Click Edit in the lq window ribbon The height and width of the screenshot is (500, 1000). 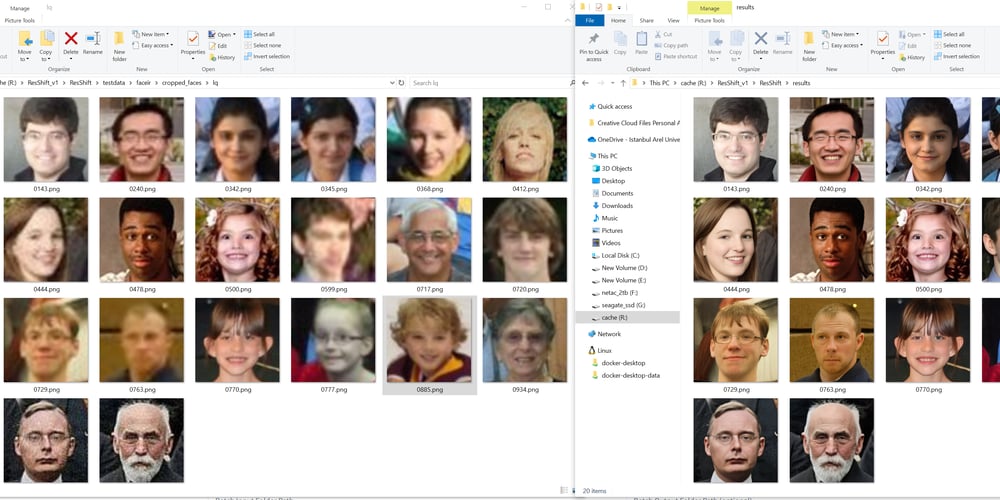218,46
